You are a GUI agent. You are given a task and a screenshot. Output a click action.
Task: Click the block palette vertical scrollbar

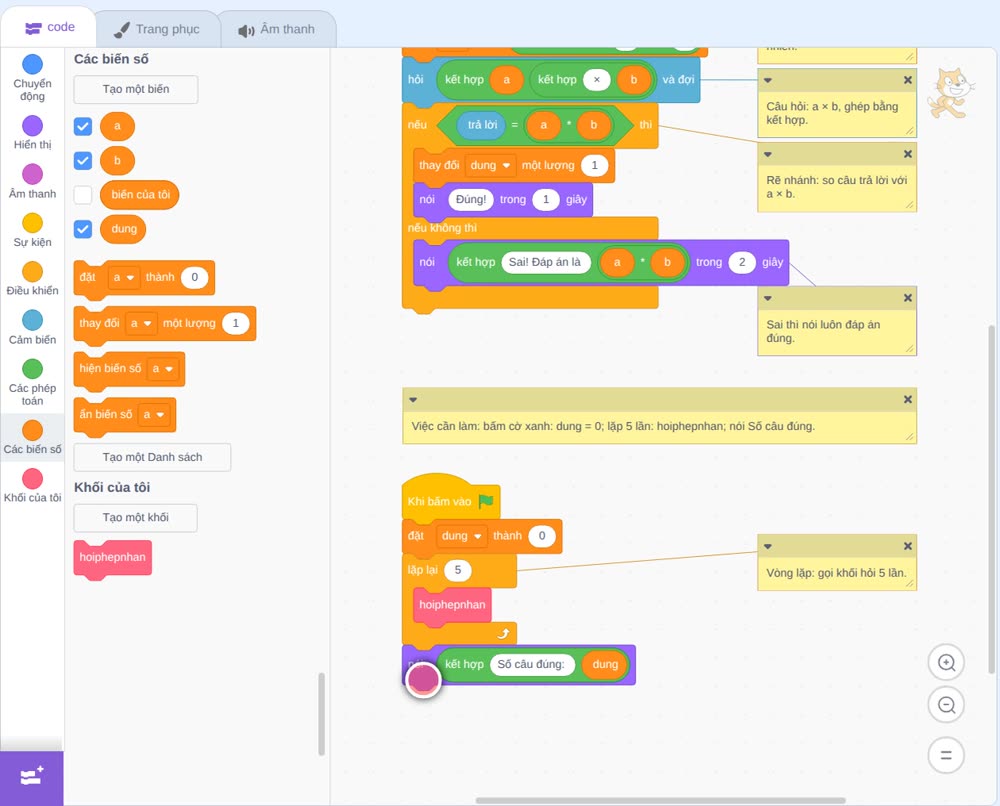click(x=321, y=714)
